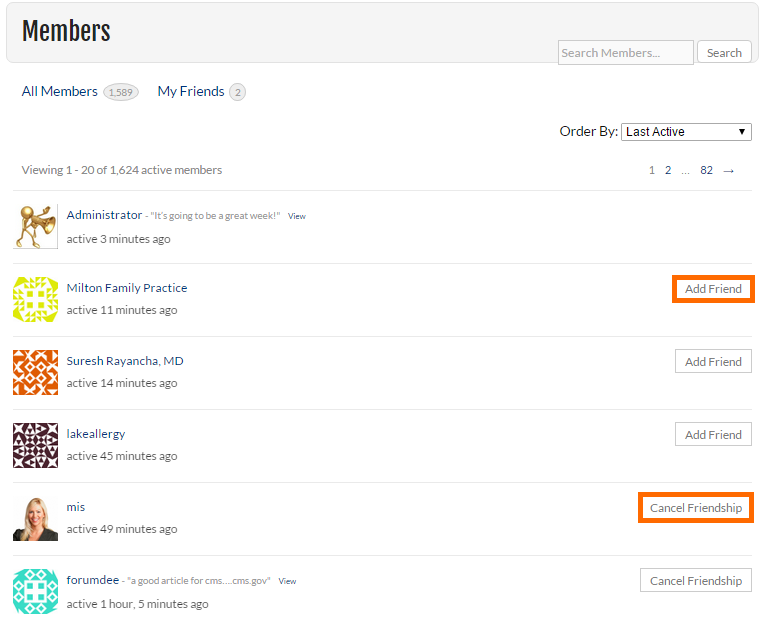Screen dimensions: 765x623
Task: Click 'active 49 minutes ago' text
Action: [122, 529]
